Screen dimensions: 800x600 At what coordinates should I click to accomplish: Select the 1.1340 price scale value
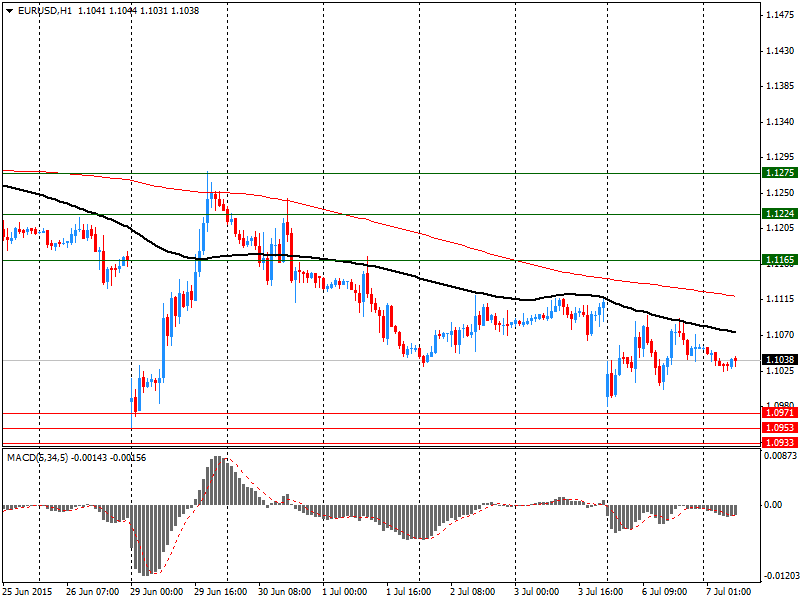(x=780, y=121)
